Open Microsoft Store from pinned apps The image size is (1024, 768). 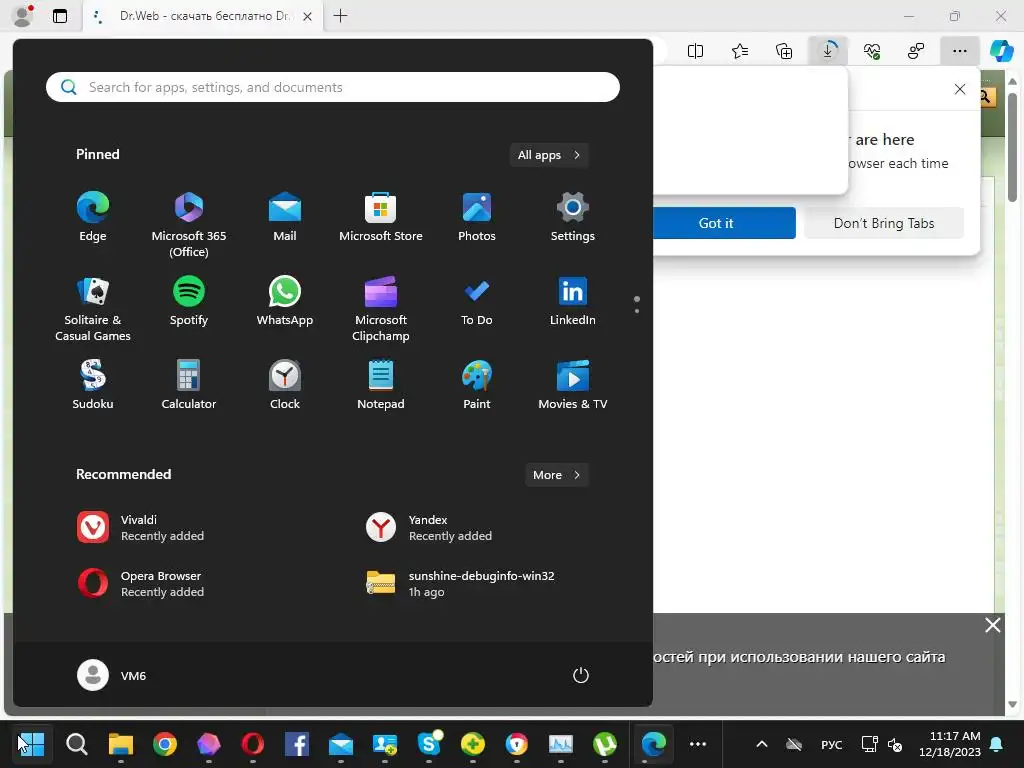click(x=381, y=217)
